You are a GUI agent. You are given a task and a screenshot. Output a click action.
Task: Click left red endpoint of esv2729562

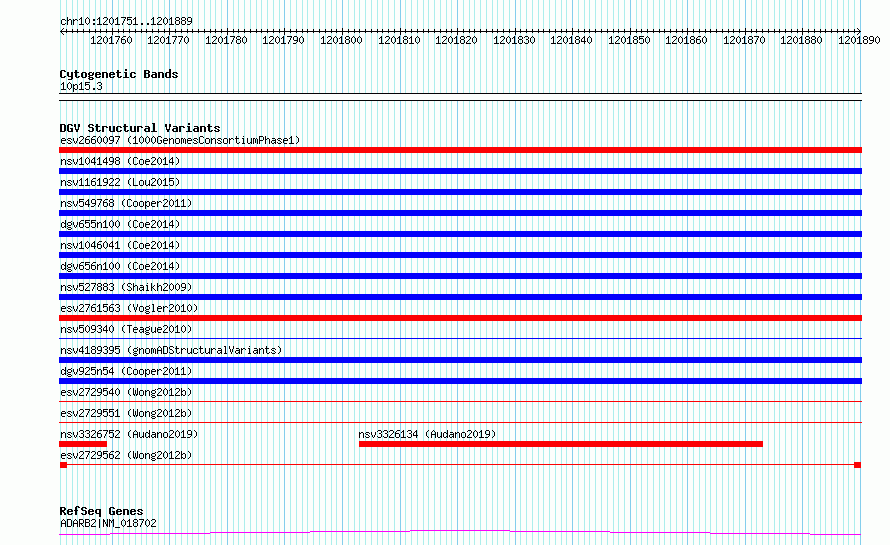coord(64,465)
